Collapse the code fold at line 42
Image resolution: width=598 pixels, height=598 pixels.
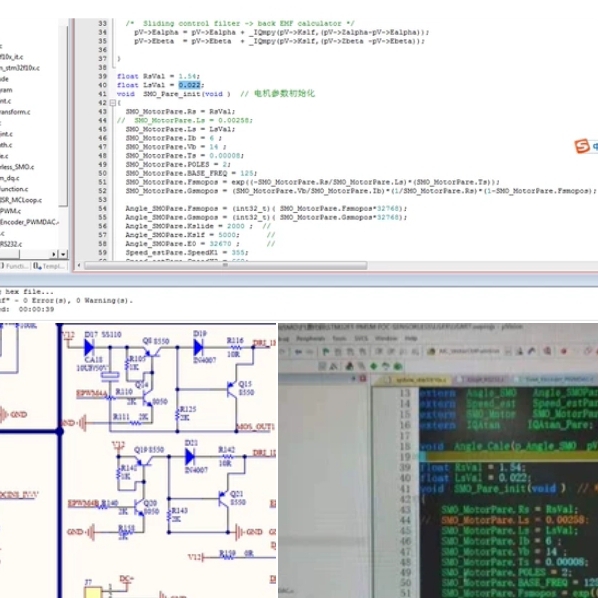pyautogui.click(x=113, y=103)
